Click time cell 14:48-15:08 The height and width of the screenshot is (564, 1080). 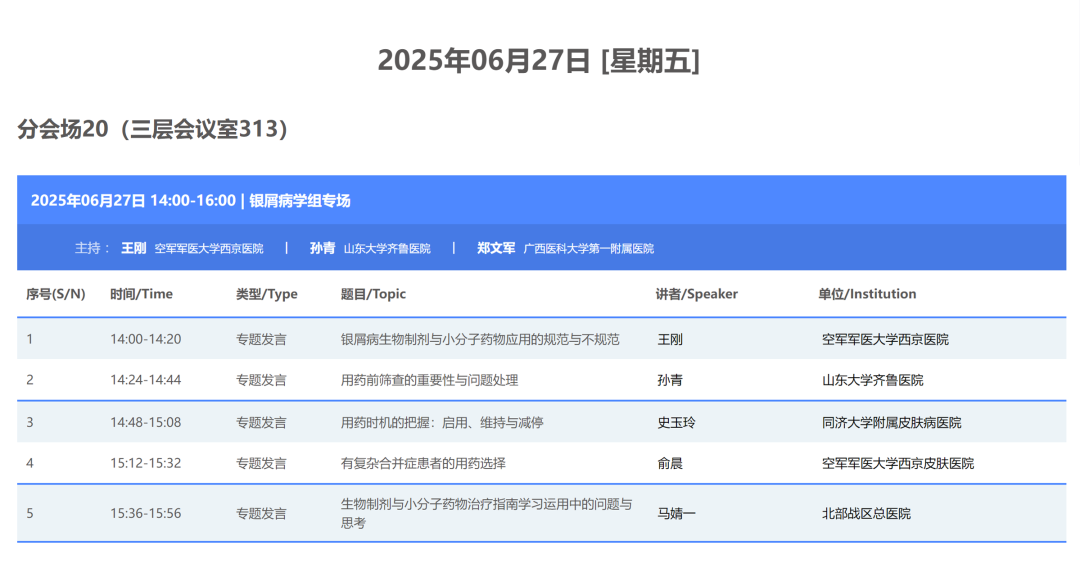[x=145, y=422]
